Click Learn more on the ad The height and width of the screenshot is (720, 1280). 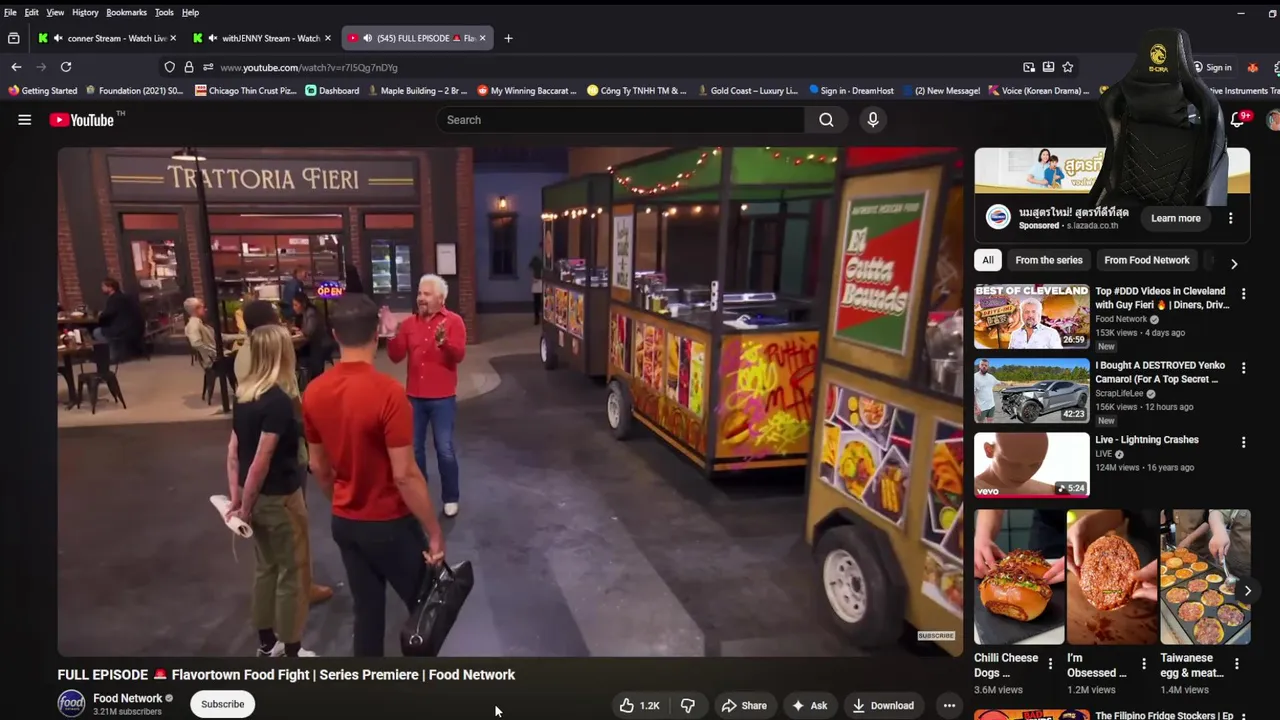(1176, 218)
